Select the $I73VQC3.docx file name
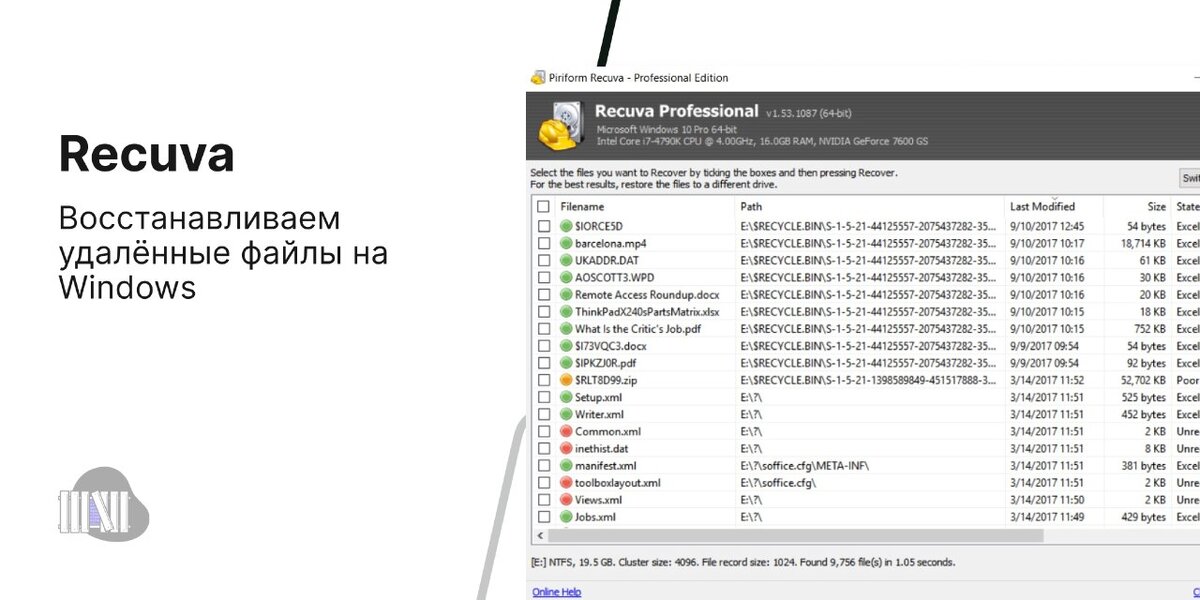Image resolution: width=1200 pixels, height=600 pixels. point(610,346)
